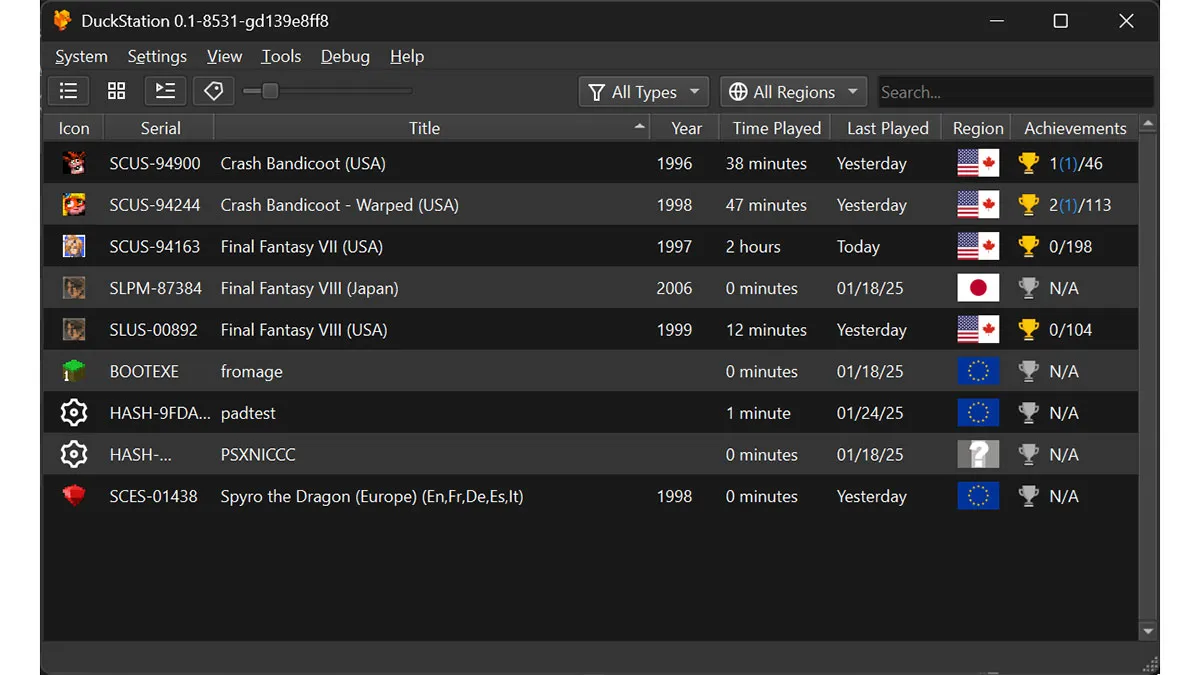Open the System menu
The width and height of the screenshot is (1200, 675).
(81, 56)
